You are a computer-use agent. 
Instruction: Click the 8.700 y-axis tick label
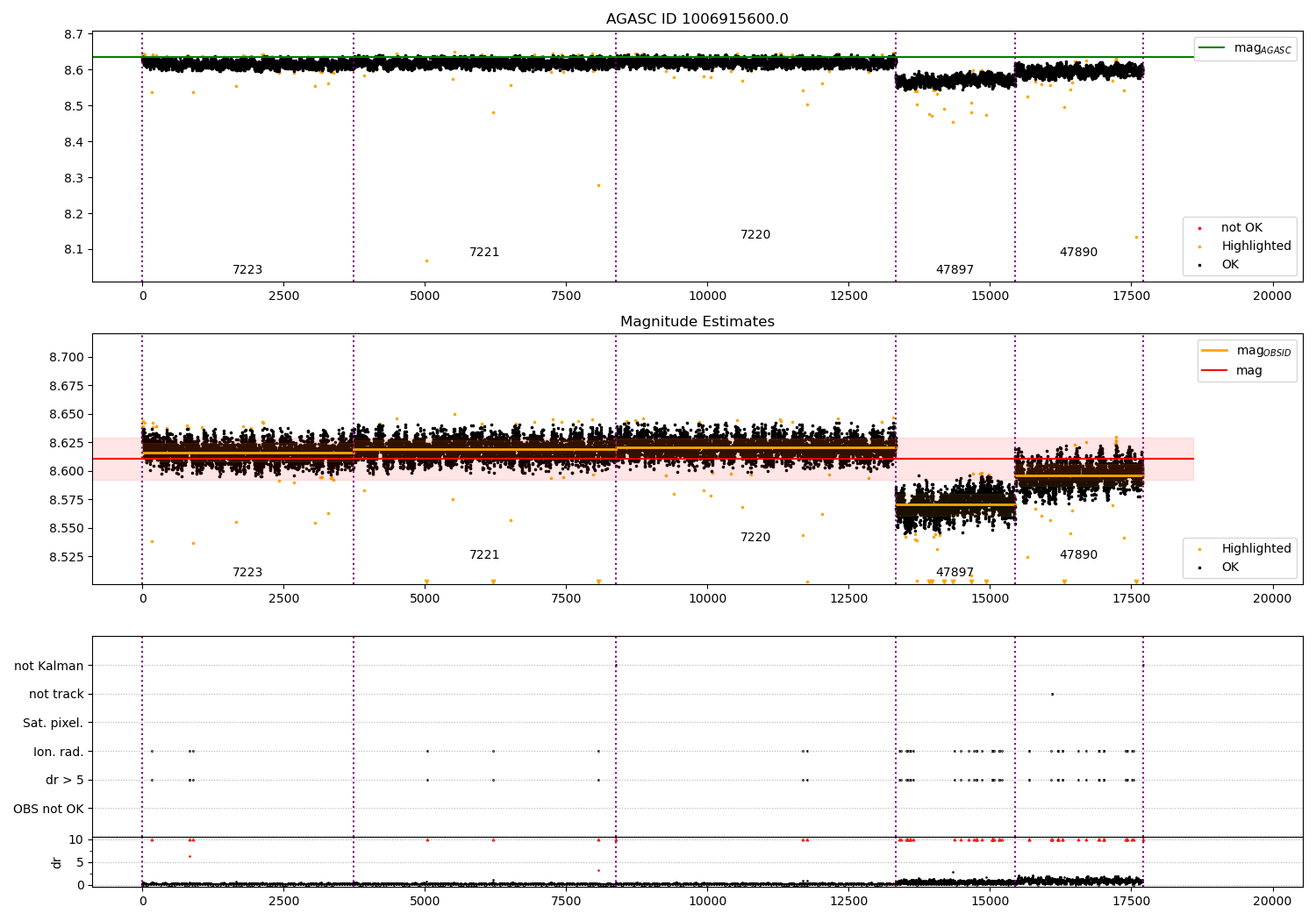[x=68, y=358]
